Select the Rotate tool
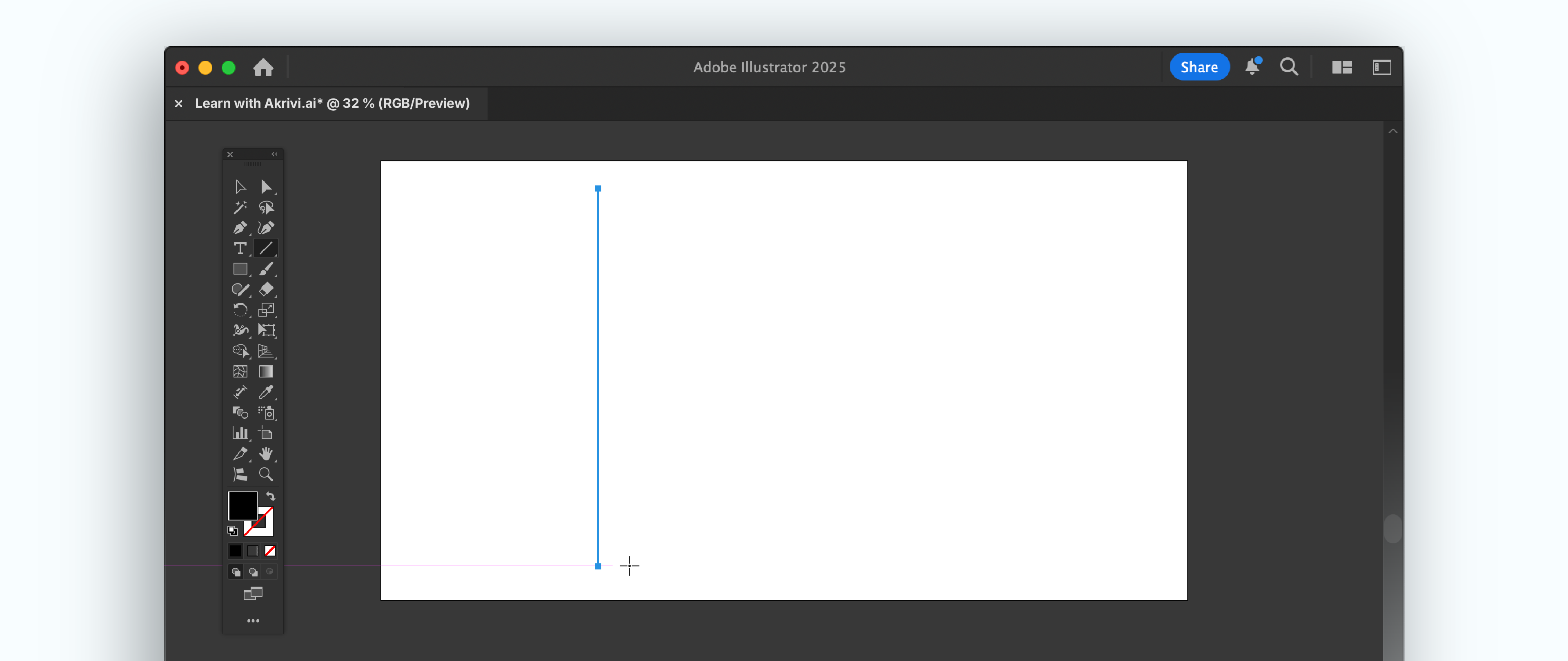The height and width of the screenshot is (661, 1568). click(240, 310)
